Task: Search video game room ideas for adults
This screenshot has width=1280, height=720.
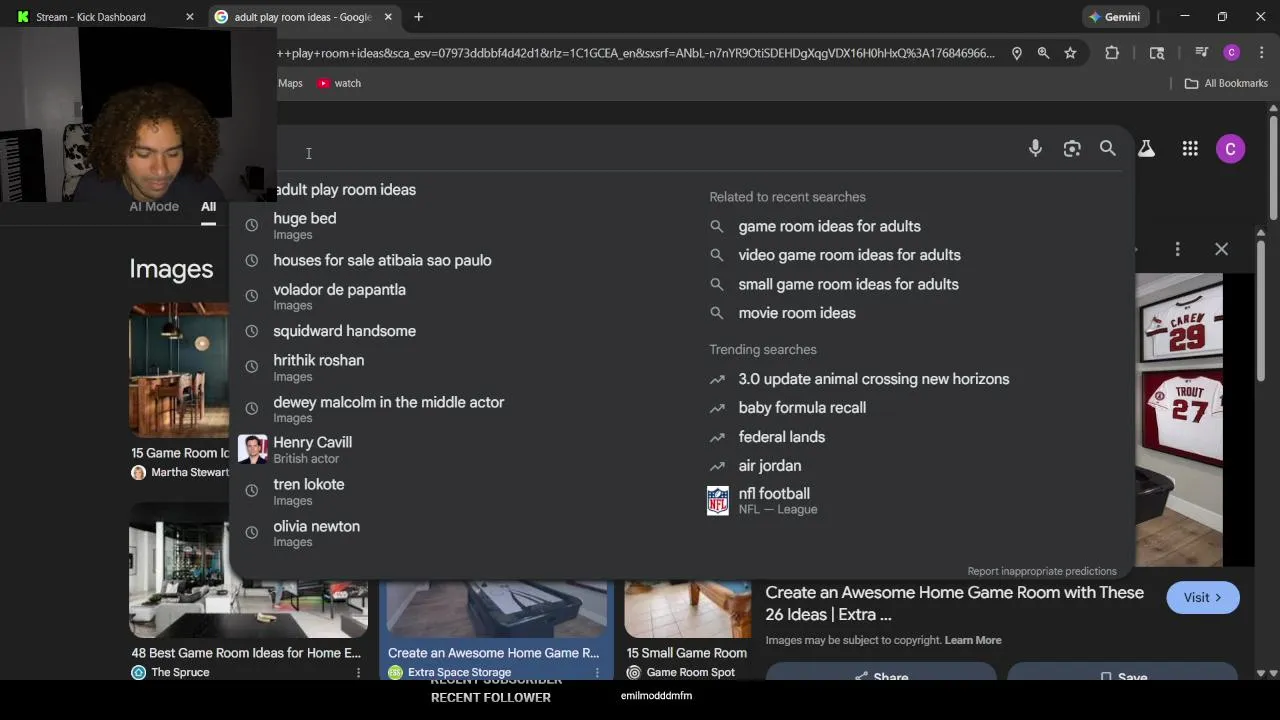Action: click(x=849, y=255)
